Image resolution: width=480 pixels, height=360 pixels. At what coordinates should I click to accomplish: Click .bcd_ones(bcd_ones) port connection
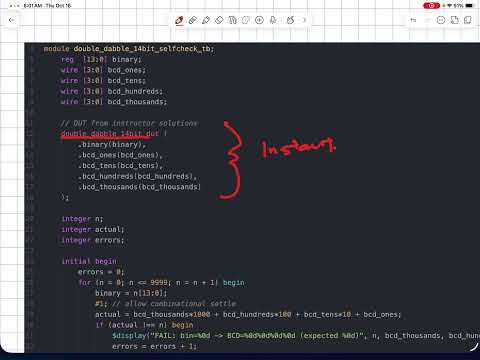click(x=120, y=155)
